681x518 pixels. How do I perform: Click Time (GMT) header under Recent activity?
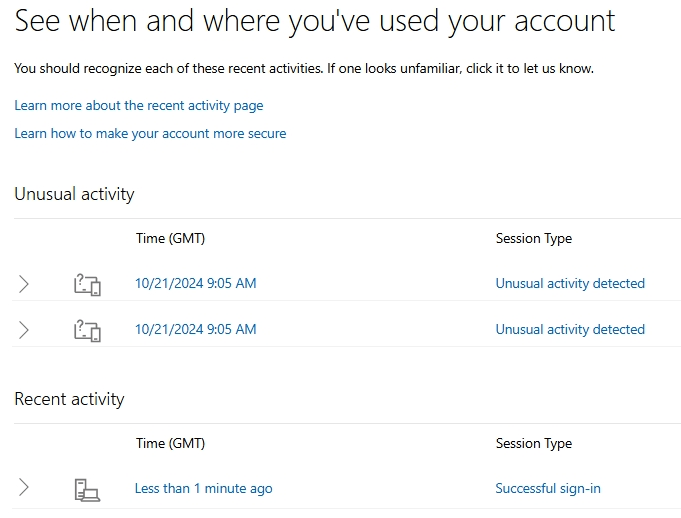click(x=170, y=443)
